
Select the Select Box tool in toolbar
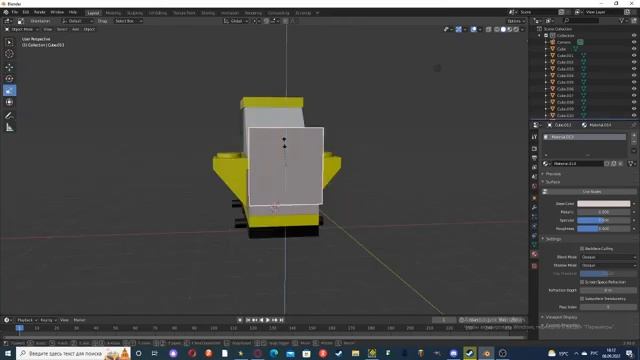pyautogui.click(x=9, y=42)
